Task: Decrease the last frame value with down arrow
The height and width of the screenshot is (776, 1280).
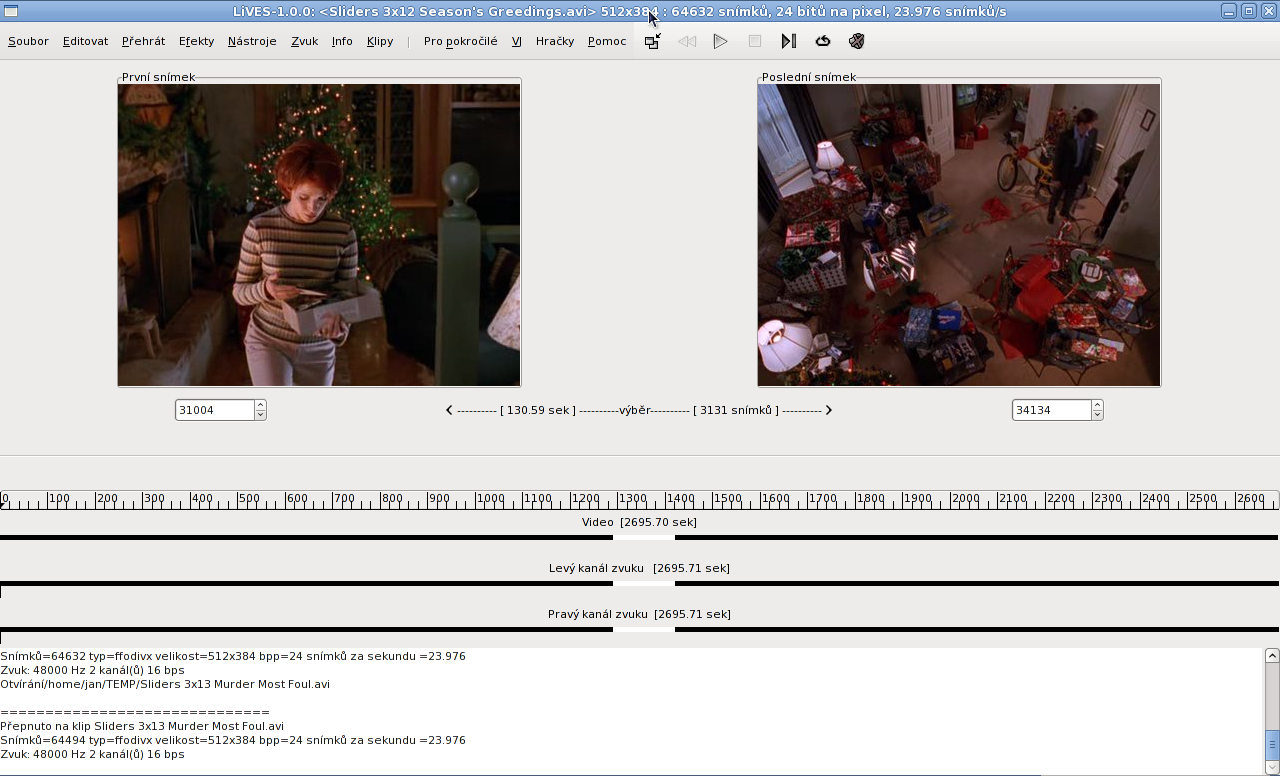Action: tap(1097, 415)
